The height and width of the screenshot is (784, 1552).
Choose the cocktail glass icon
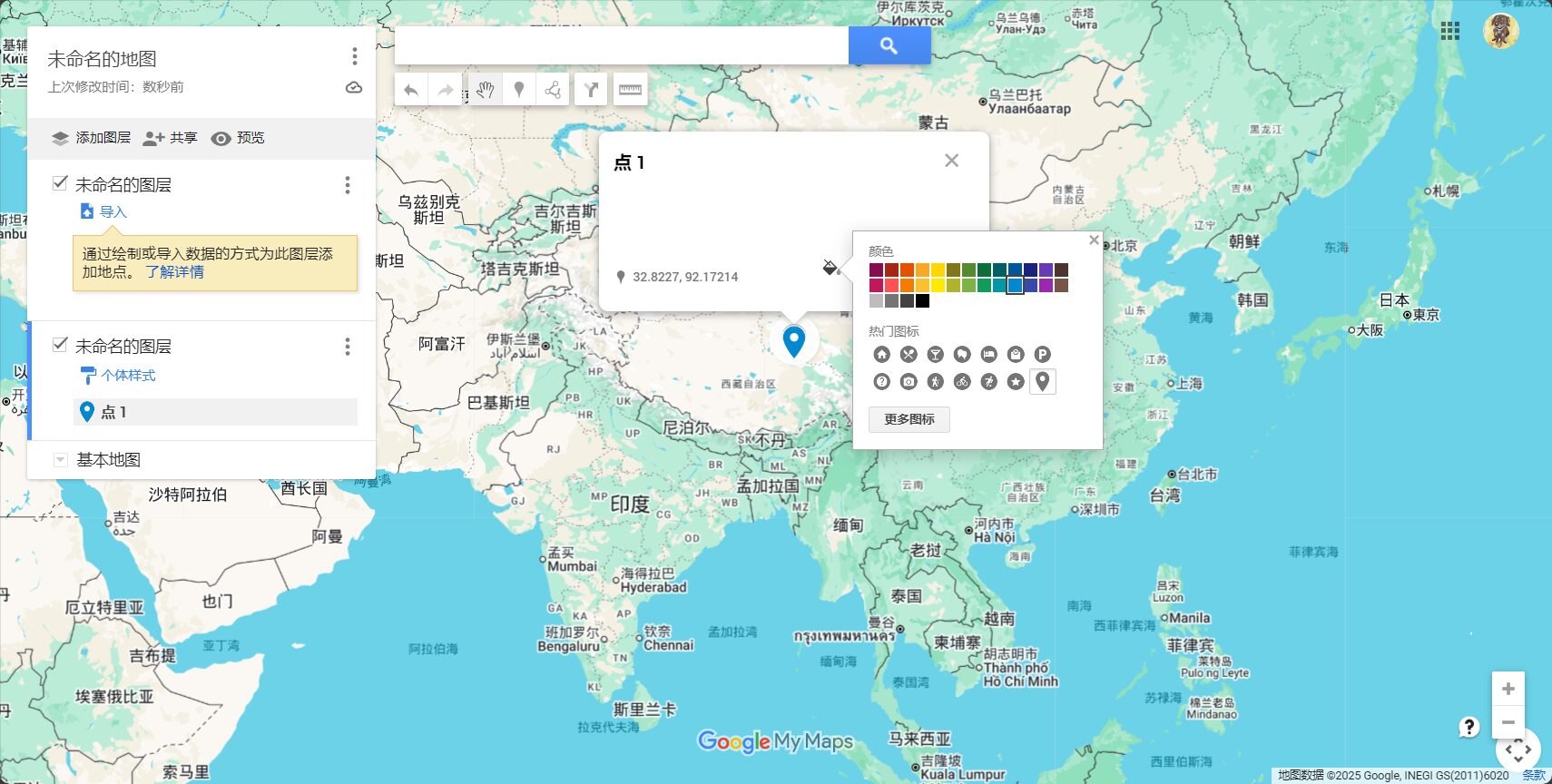[x=936, y=354]
